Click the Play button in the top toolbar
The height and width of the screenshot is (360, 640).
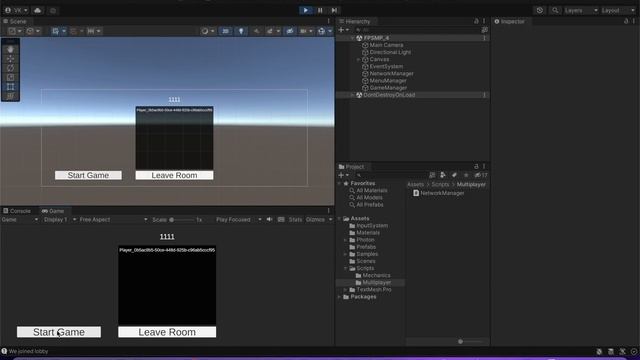(x=306, y=10)
